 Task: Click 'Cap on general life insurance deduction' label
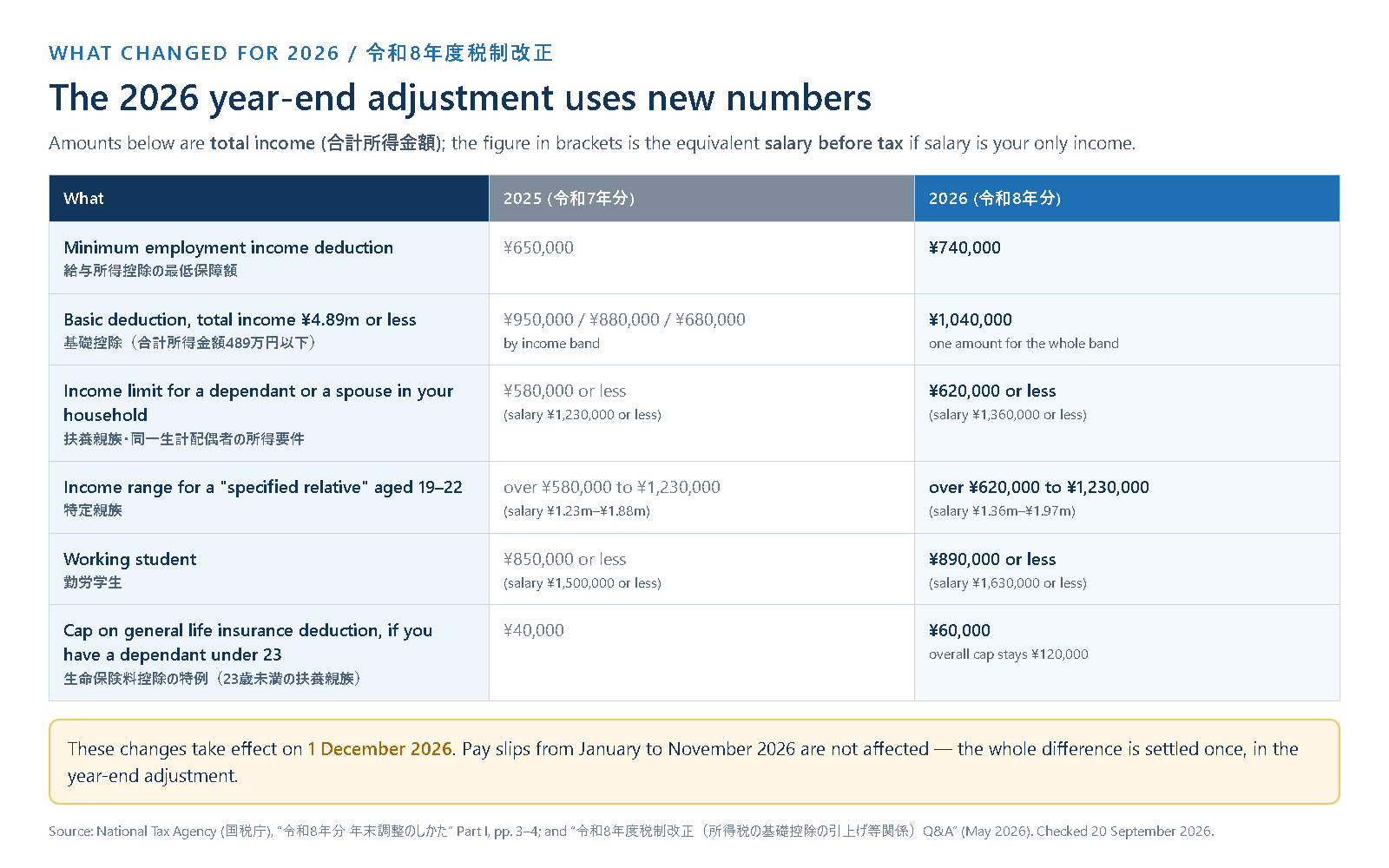[247, 642]
